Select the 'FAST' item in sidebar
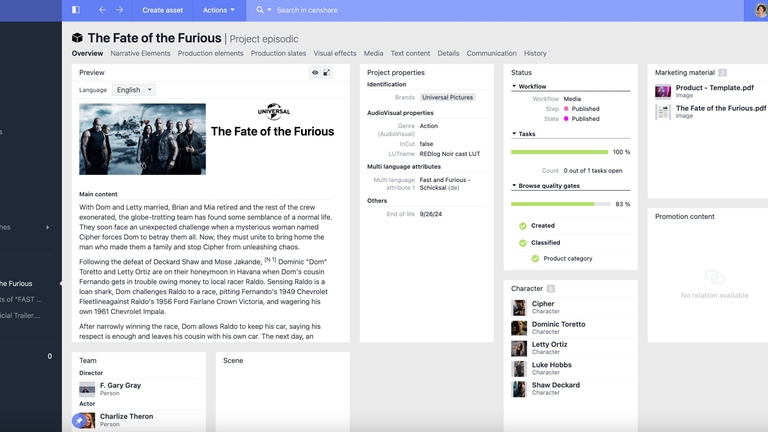Viewport: 768px width, 432px height. [21, 299]
